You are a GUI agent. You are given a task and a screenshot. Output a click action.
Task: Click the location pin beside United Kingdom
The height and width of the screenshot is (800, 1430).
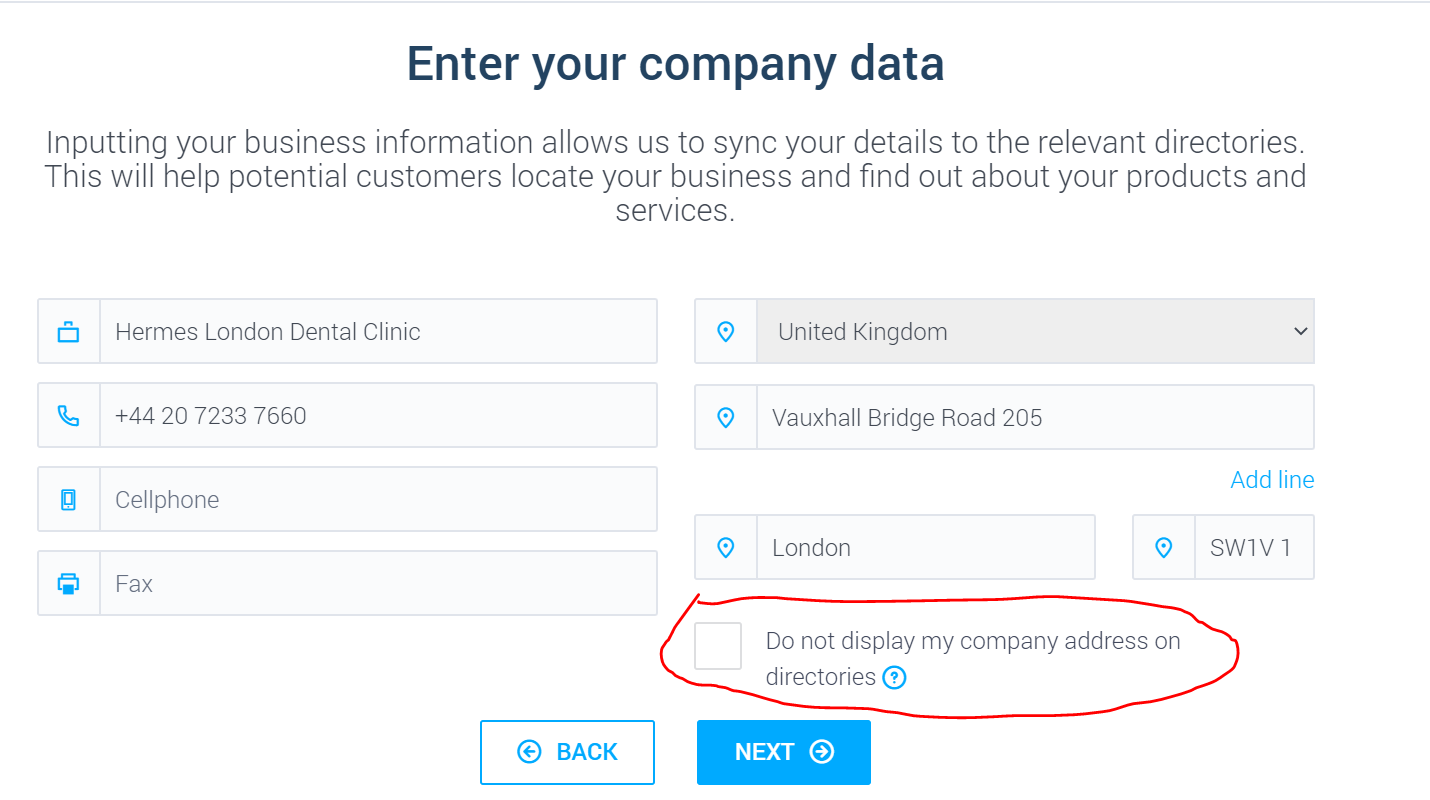pyautogui.click(x=726, y=332)
